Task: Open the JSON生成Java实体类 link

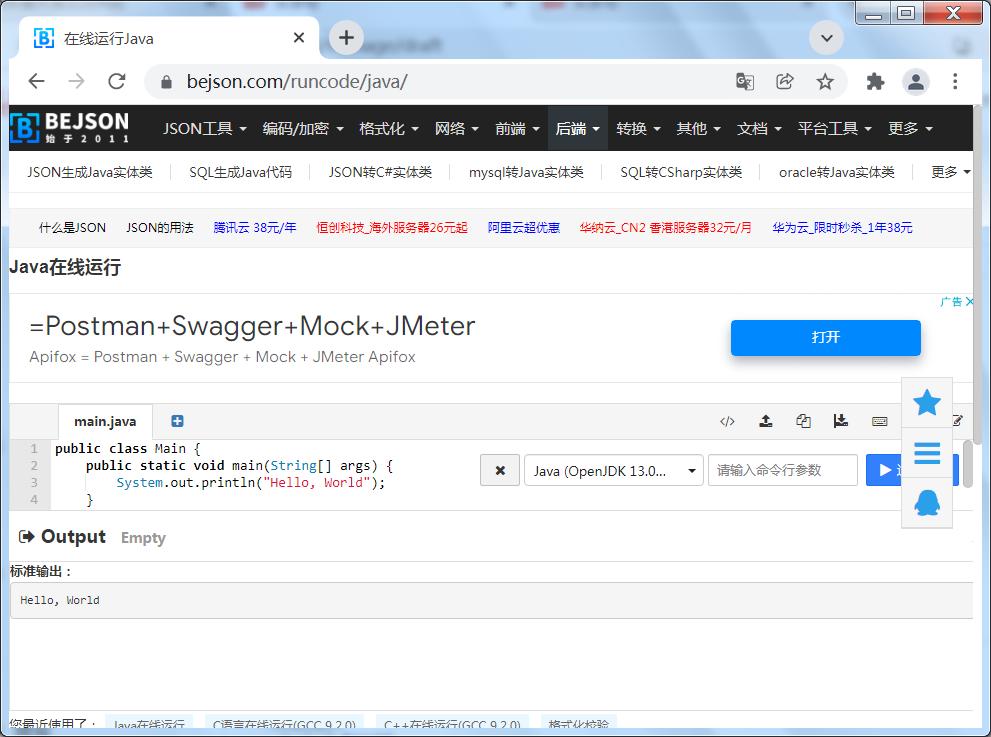Action: [91, 171]
